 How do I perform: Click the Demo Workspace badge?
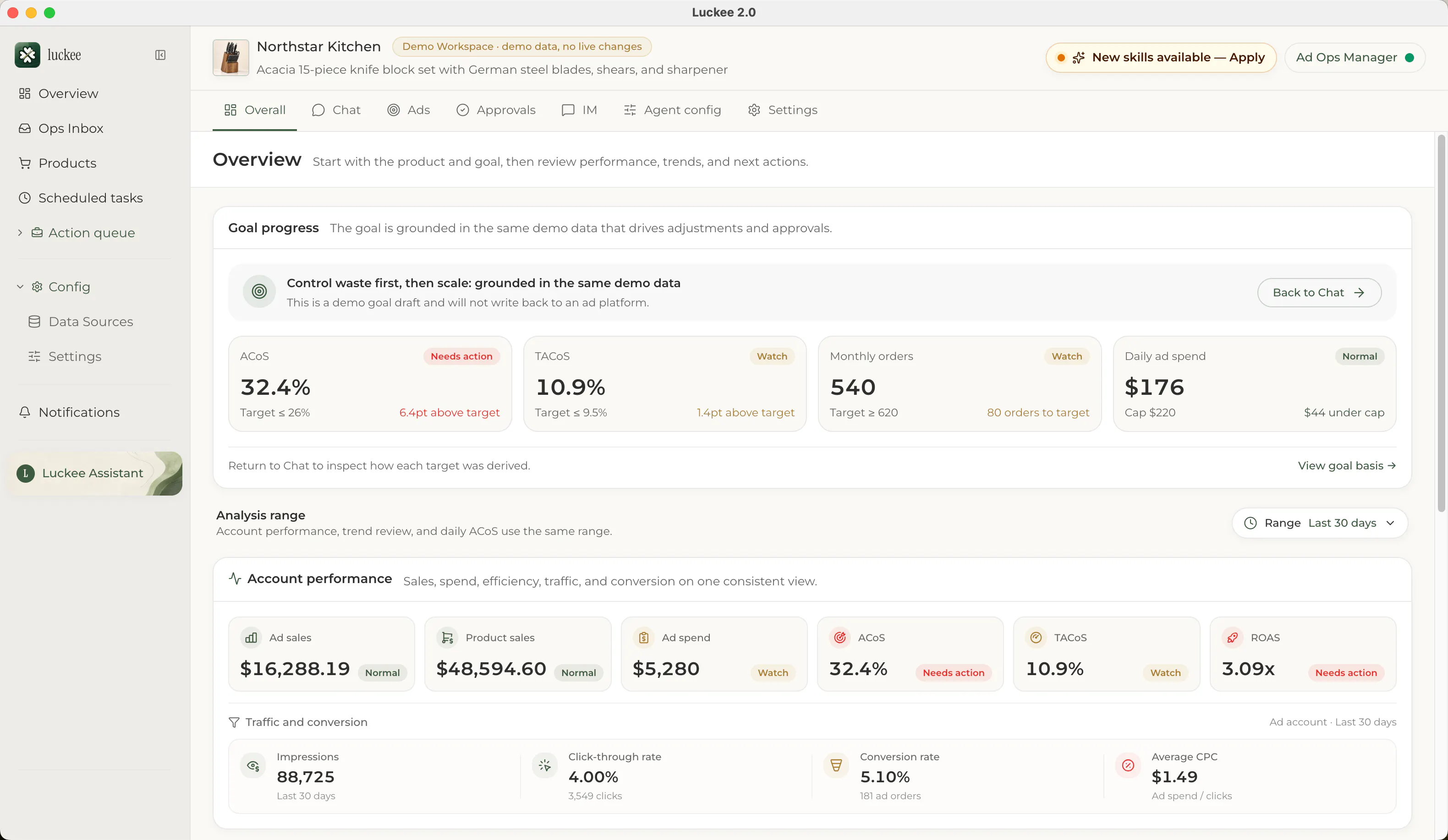(x=522, y=47)
